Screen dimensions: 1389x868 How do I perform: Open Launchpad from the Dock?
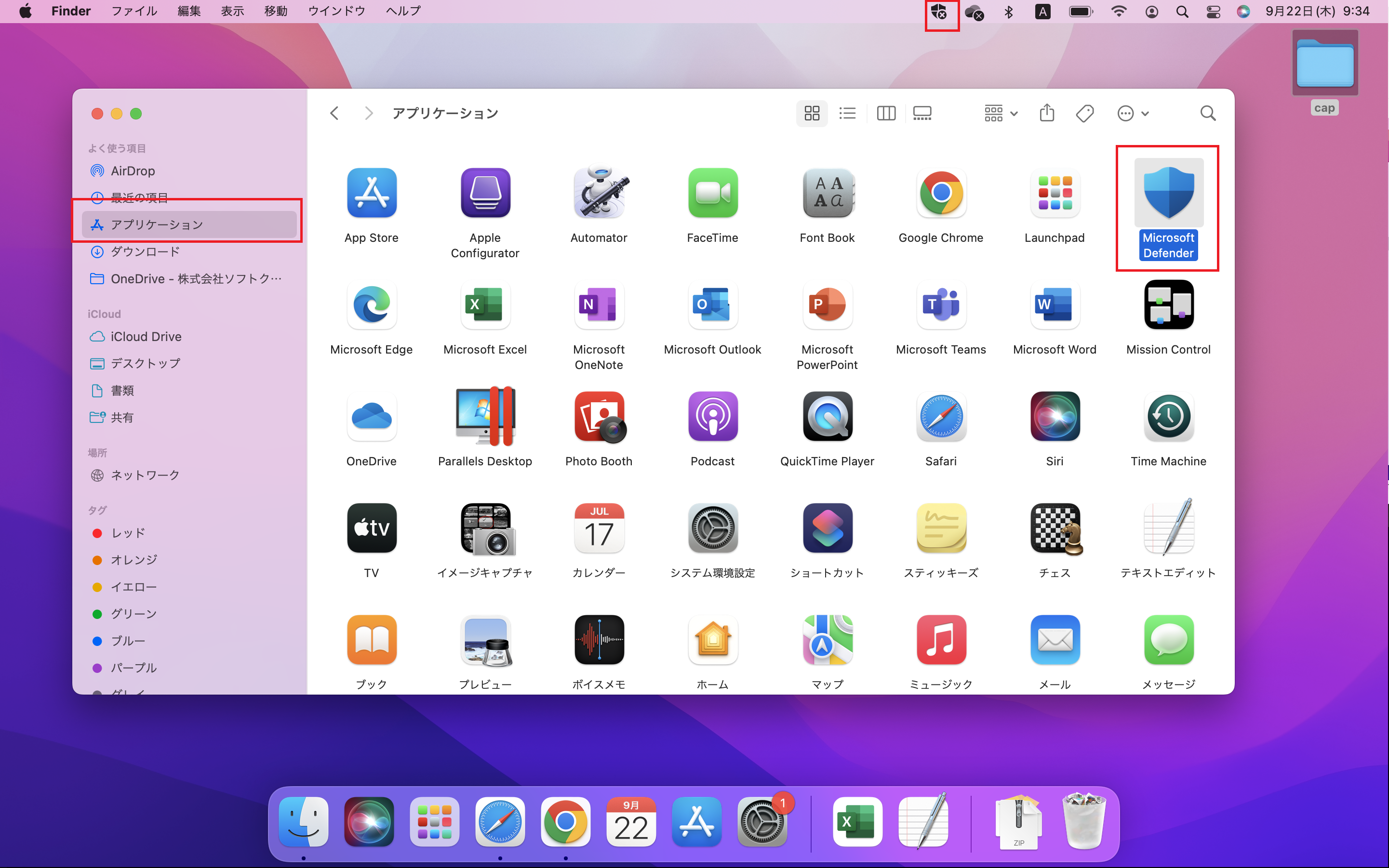[x=434, y=821]
